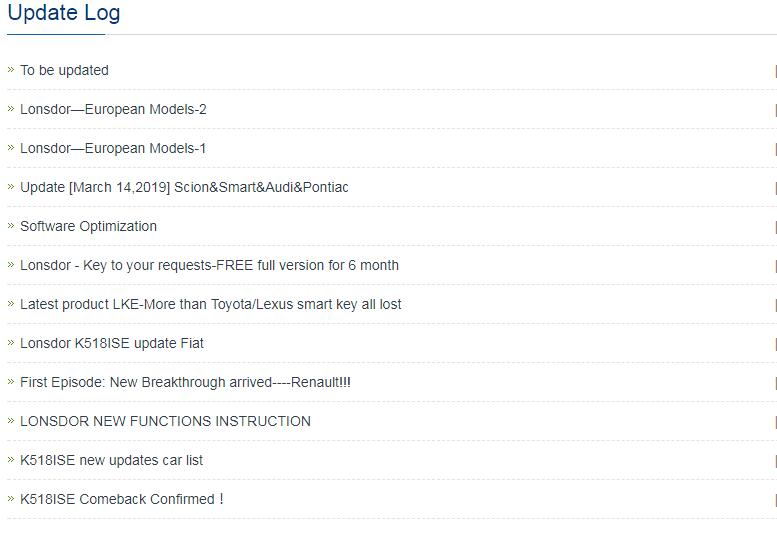Open K518ISE Comeback Confirmed entry
This screenshot has width=777, height=538.
121,499
